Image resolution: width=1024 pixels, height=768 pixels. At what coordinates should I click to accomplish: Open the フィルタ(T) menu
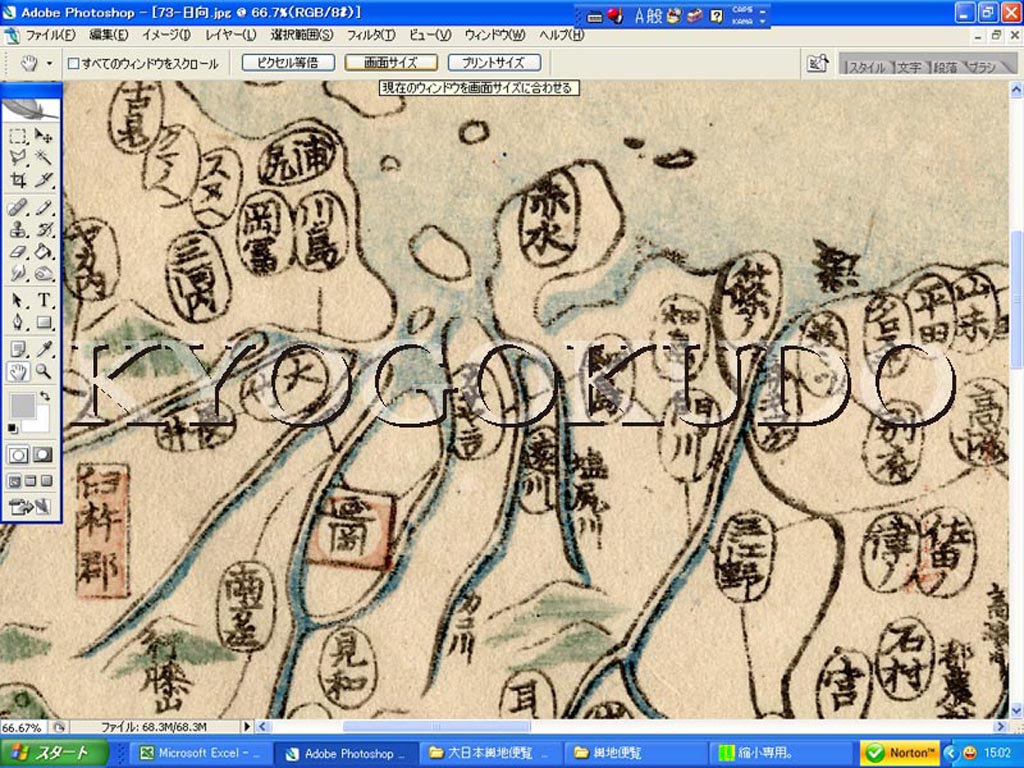(x=371, y=35)
